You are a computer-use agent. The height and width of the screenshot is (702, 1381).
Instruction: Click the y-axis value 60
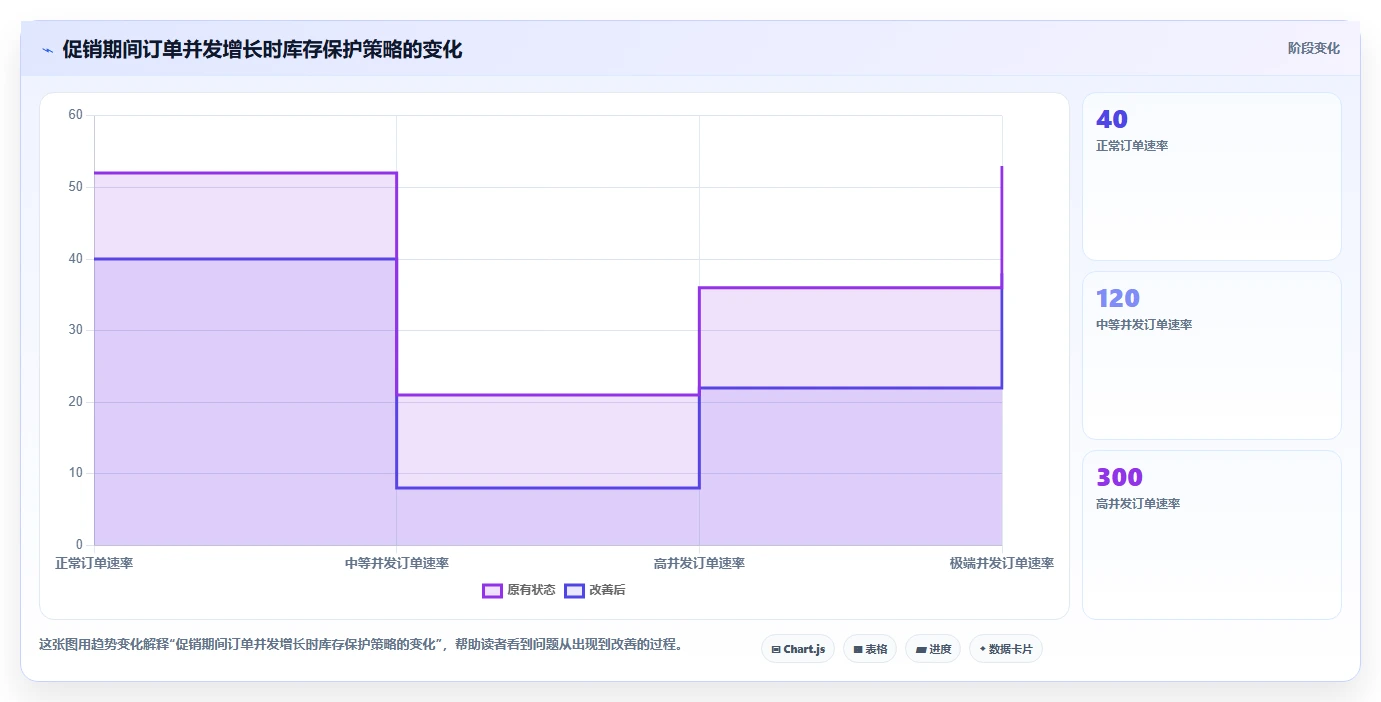[76, 115]
